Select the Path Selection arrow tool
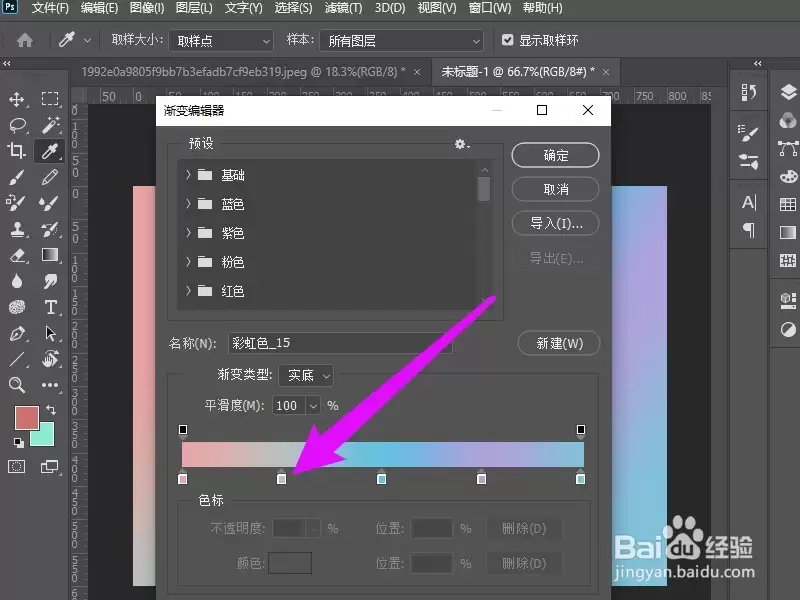 coord(50,334)
